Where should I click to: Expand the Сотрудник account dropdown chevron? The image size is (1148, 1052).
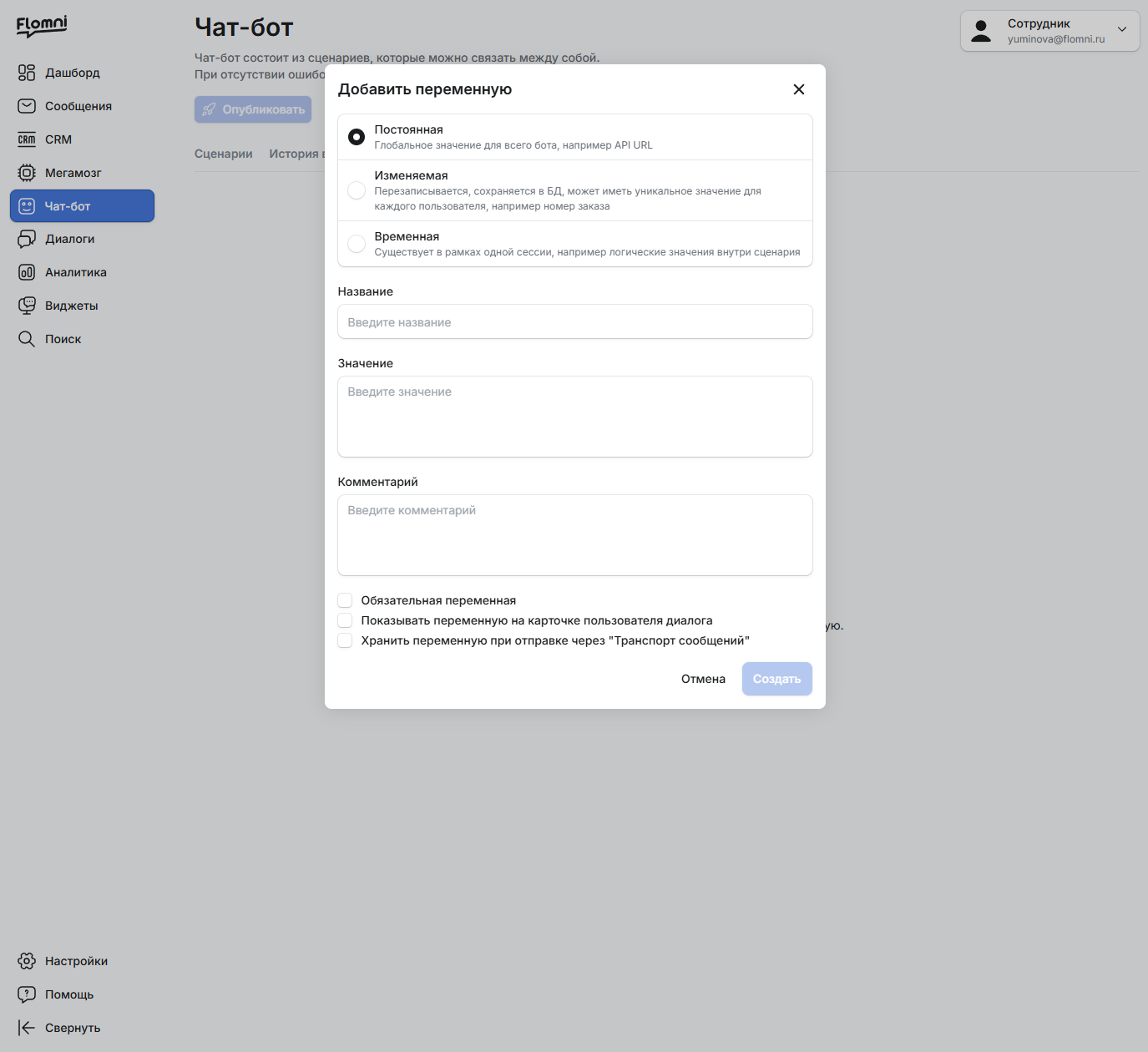point(1122,29)
